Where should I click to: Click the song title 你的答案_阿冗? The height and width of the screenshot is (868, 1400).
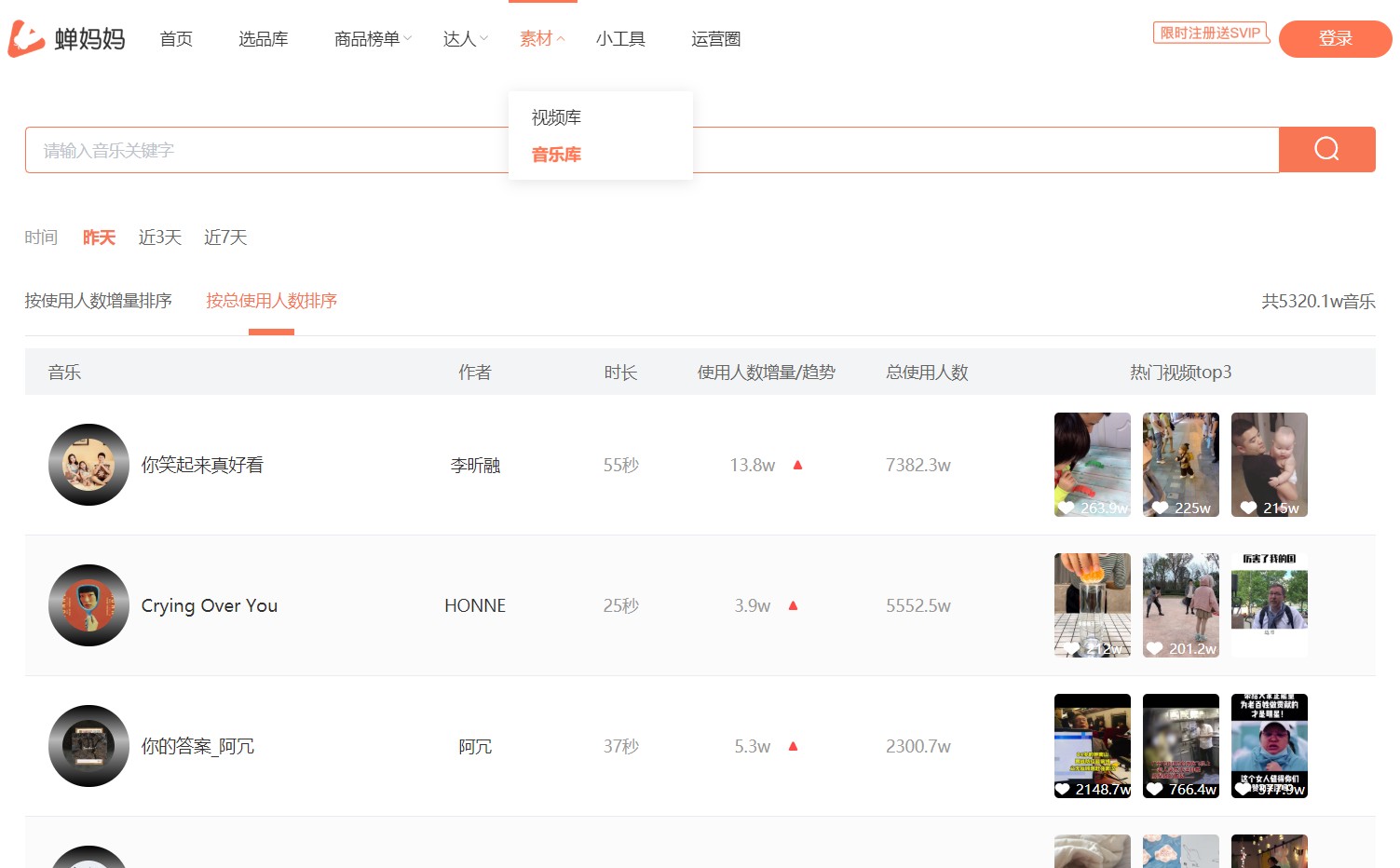pyautogui.click(x=197, y=746)
